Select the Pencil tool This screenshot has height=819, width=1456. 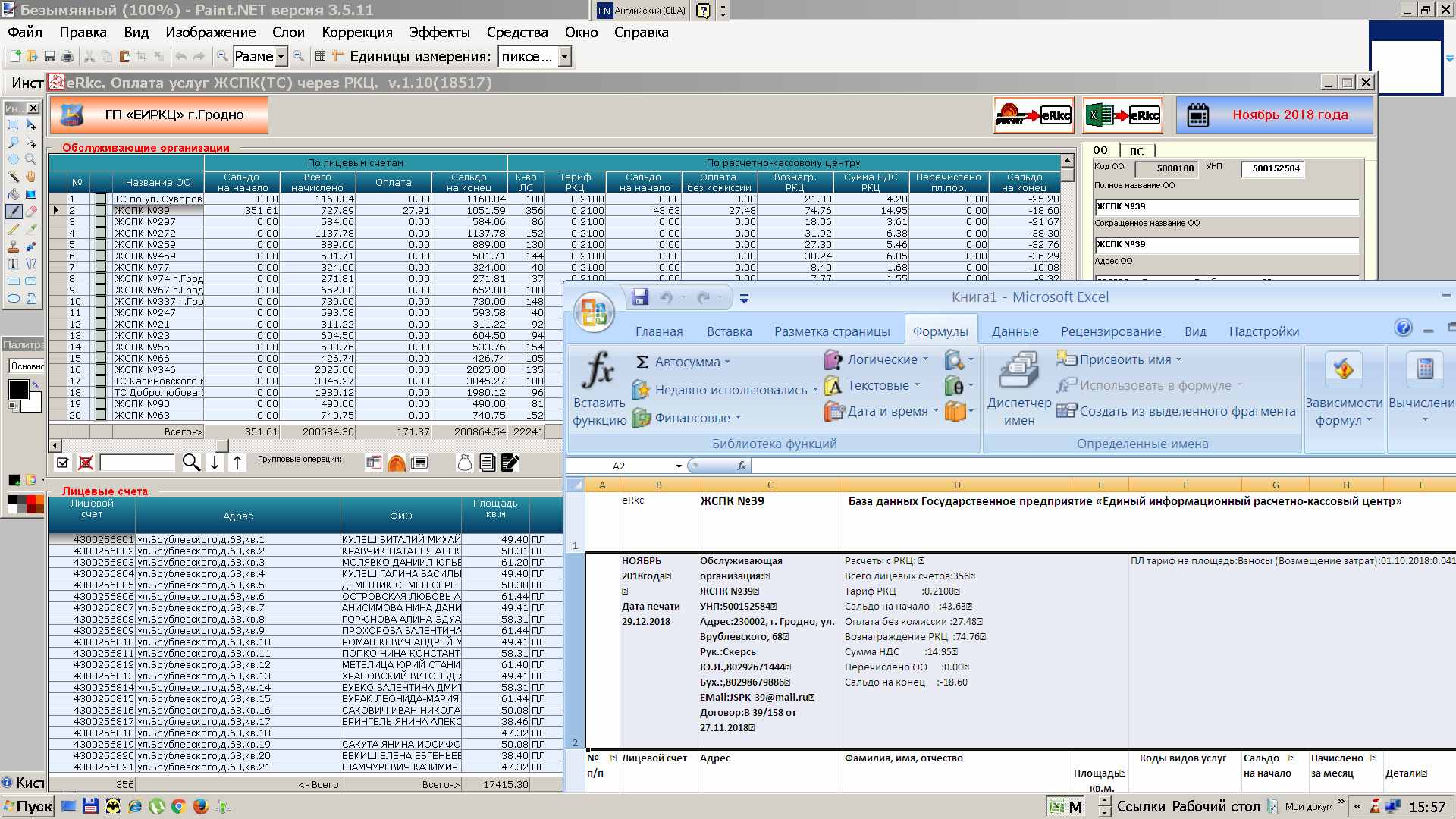pos(14,229)
